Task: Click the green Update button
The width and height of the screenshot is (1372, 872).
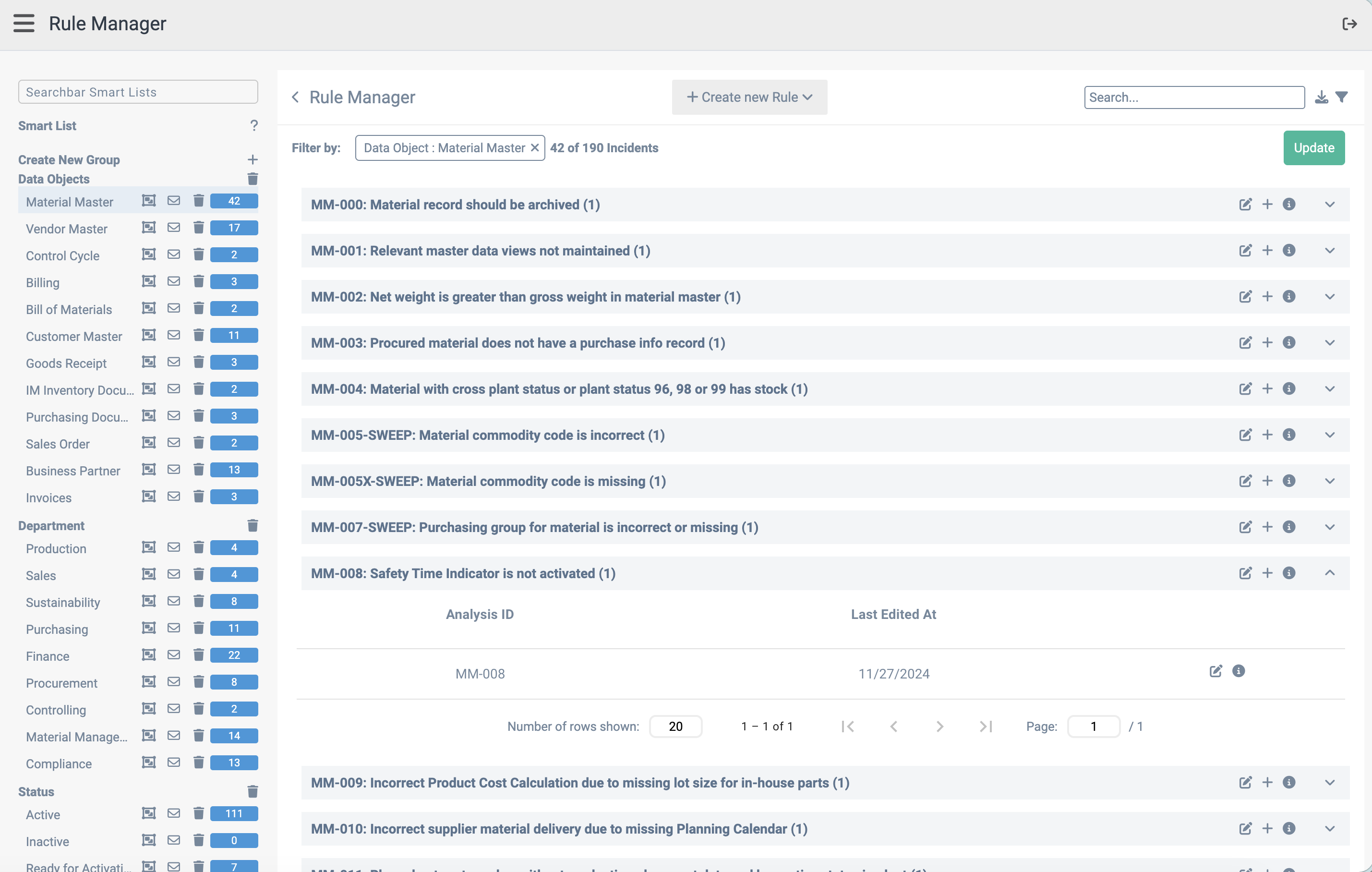Action: 1313,147
